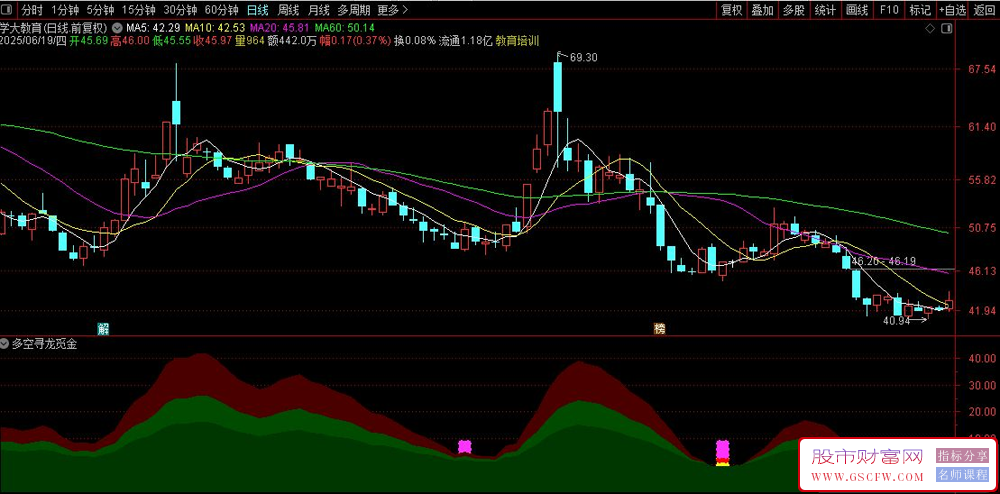Viewport: 1000px width, 494px height.
Task: Click the magenta-red-yellow signal marker in indicator
Action: (x=723, y=453)
